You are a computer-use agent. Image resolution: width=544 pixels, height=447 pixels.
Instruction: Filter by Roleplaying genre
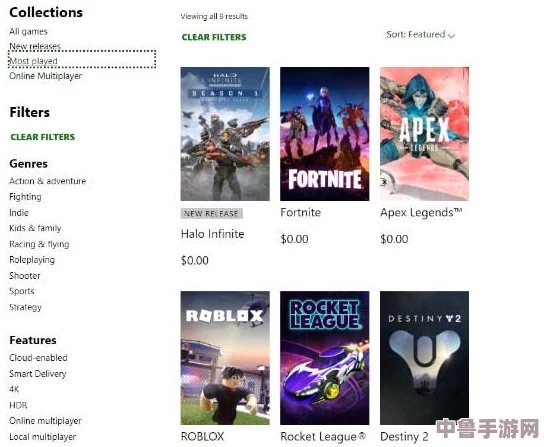(32, 260)
